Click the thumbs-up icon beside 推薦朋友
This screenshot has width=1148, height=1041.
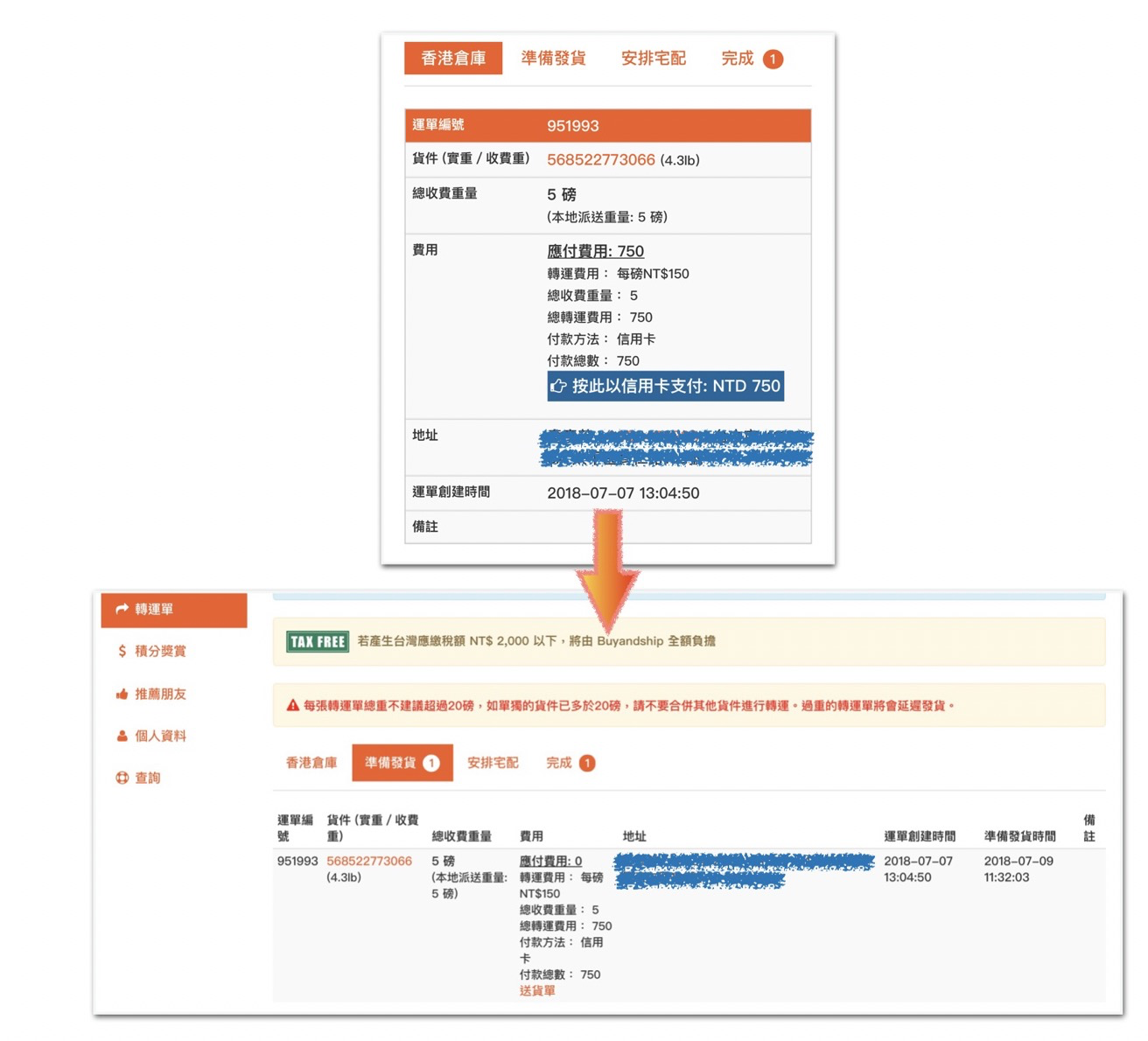[122, 694]
